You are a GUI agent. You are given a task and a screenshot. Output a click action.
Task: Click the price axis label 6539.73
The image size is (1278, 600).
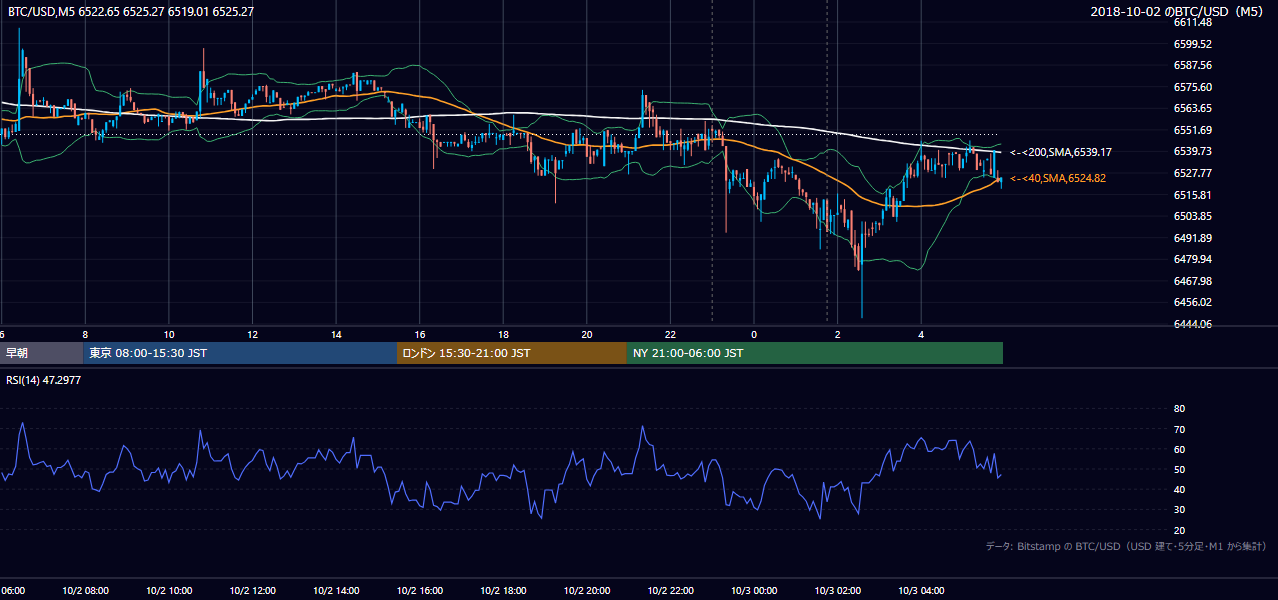pyautogui.click(x=1193, y=151)
